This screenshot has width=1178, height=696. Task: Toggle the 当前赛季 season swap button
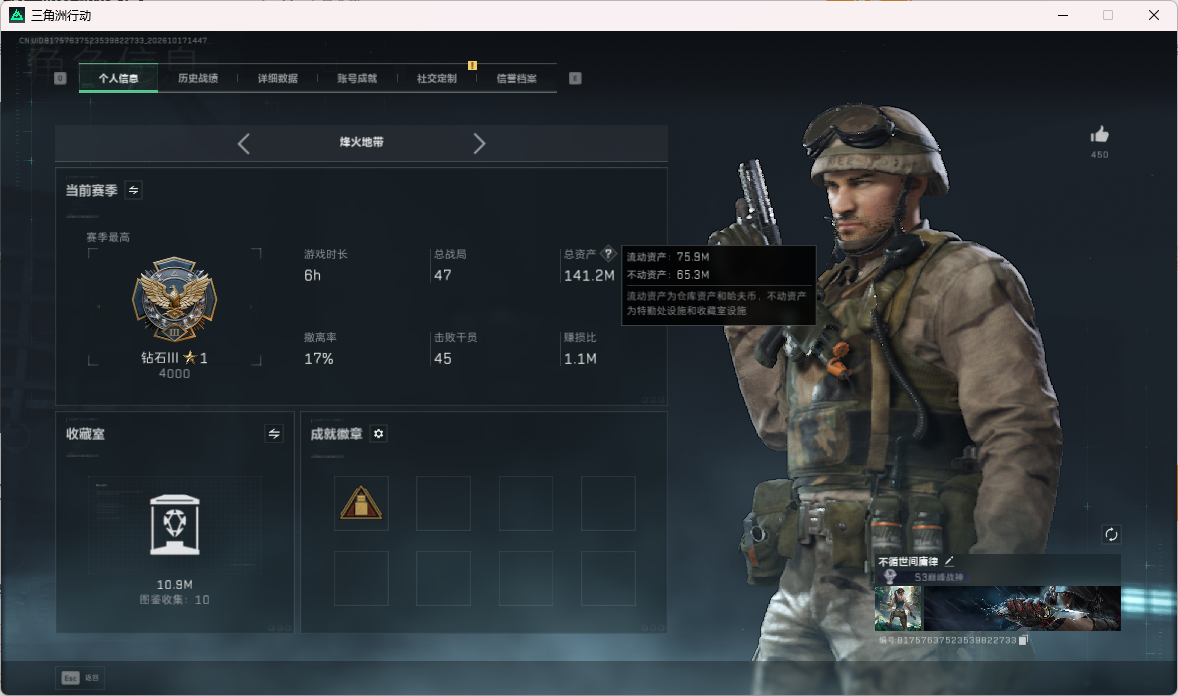(x=134, y=190)
